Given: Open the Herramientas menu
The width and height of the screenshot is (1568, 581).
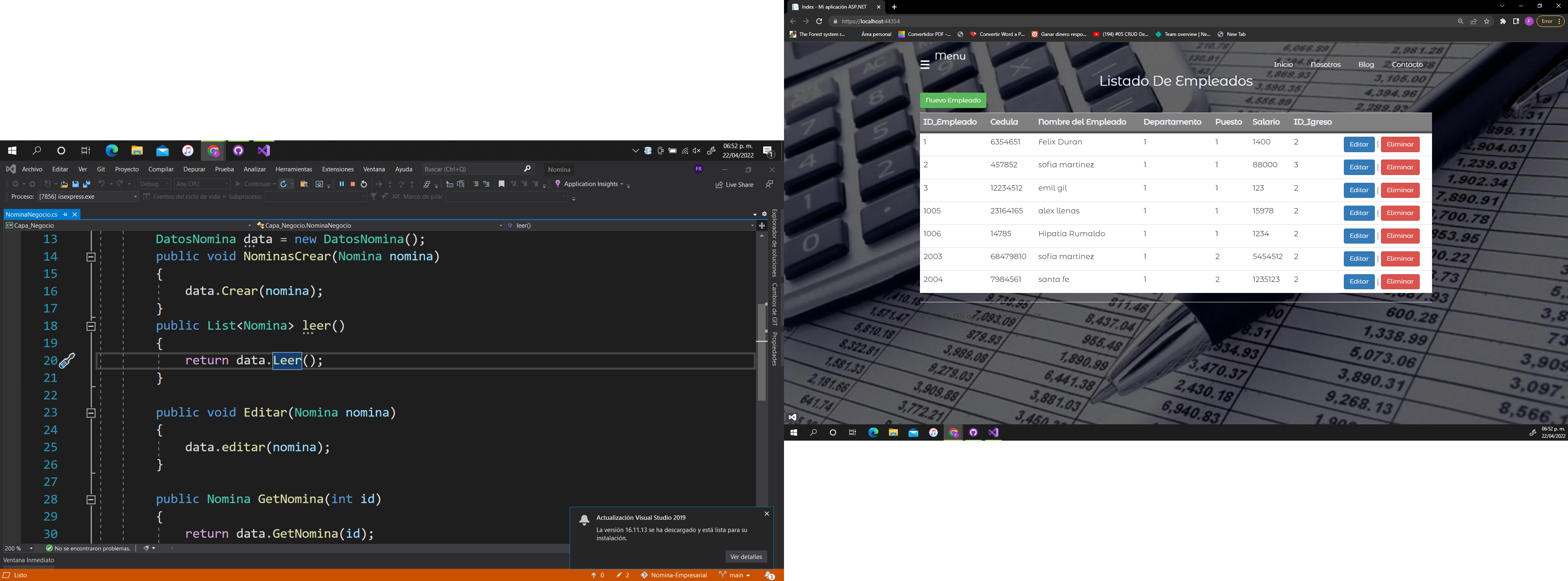Looking at the screenshot, I should 294,170.
